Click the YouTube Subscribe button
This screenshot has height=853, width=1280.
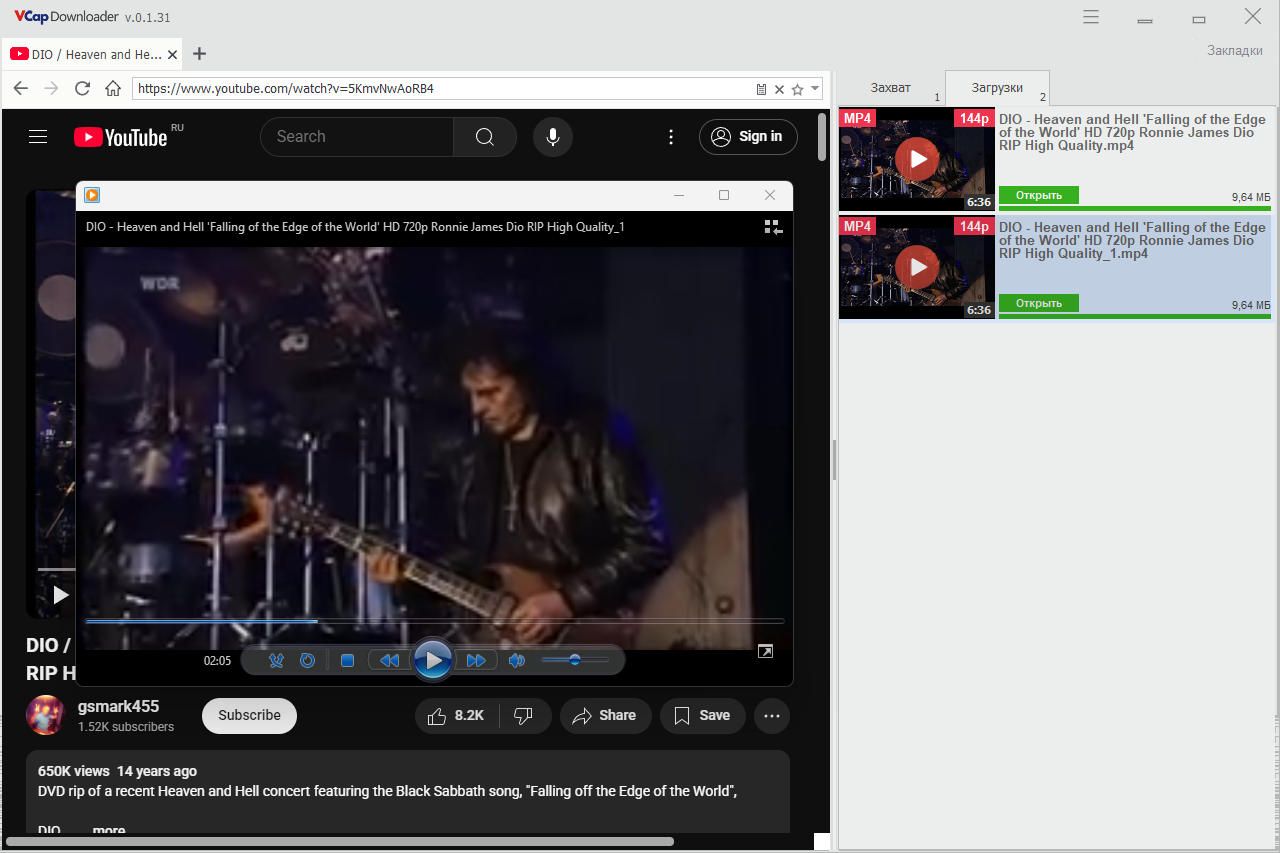249,716
